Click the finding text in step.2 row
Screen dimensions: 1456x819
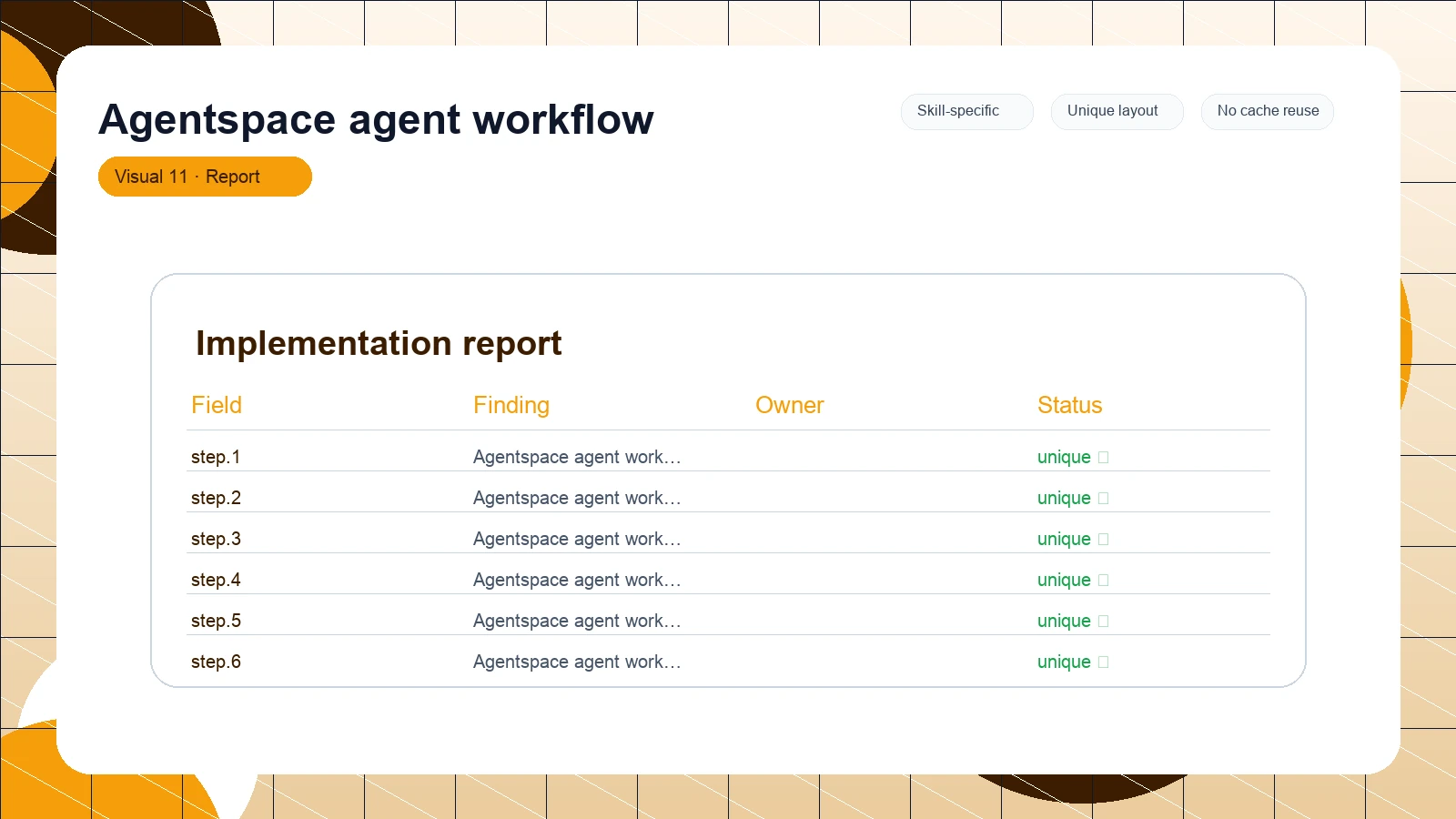coord(577,498)
